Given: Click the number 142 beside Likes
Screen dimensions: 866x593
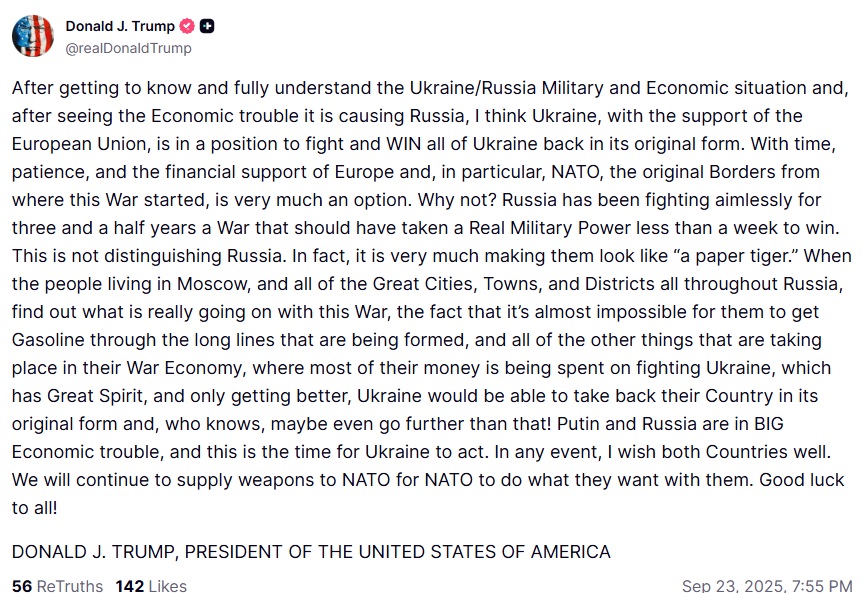Looking at the screenshot, I should click(x=129, y=585).
